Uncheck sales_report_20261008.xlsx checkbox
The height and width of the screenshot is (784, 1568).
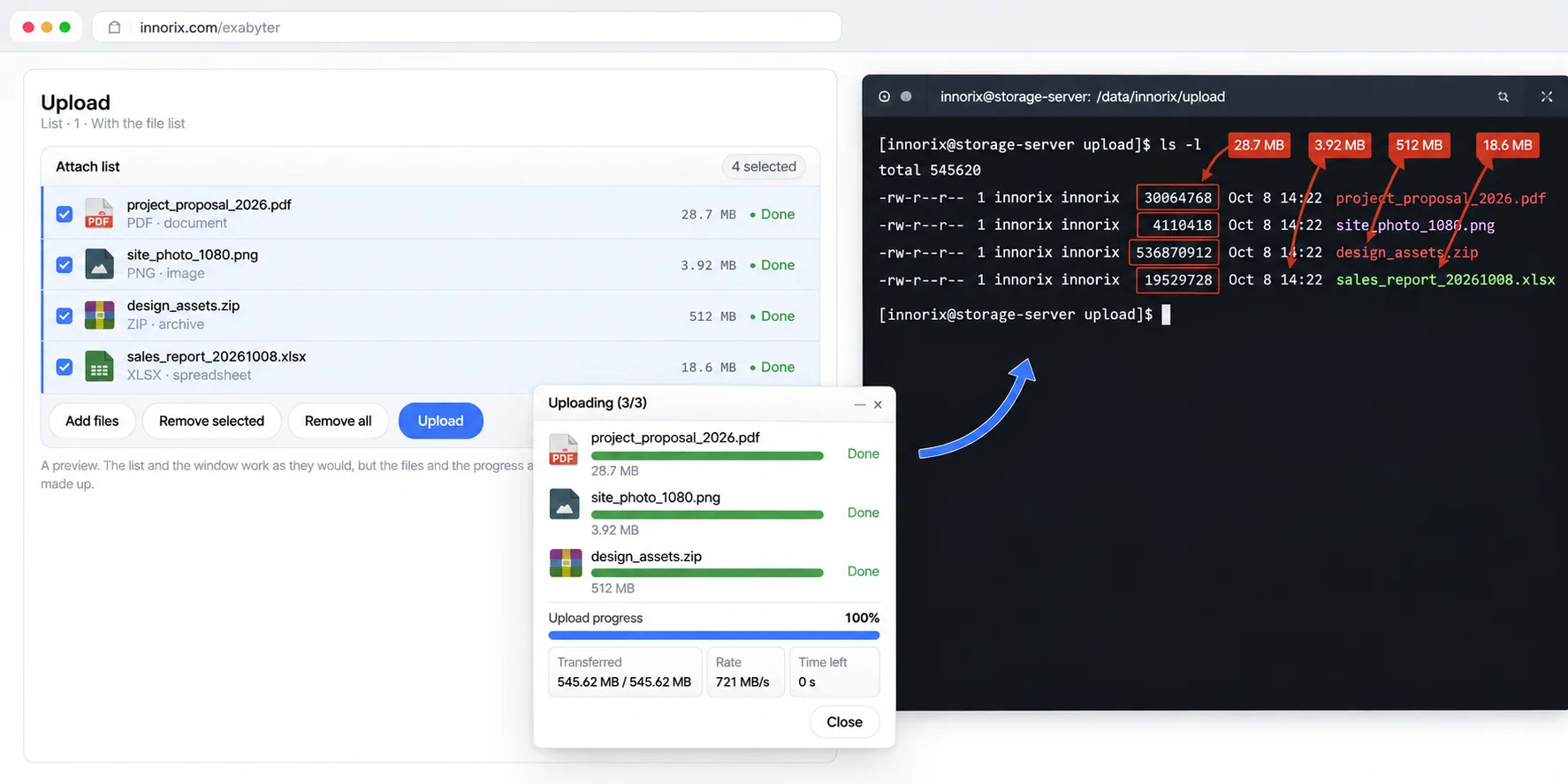65,366
